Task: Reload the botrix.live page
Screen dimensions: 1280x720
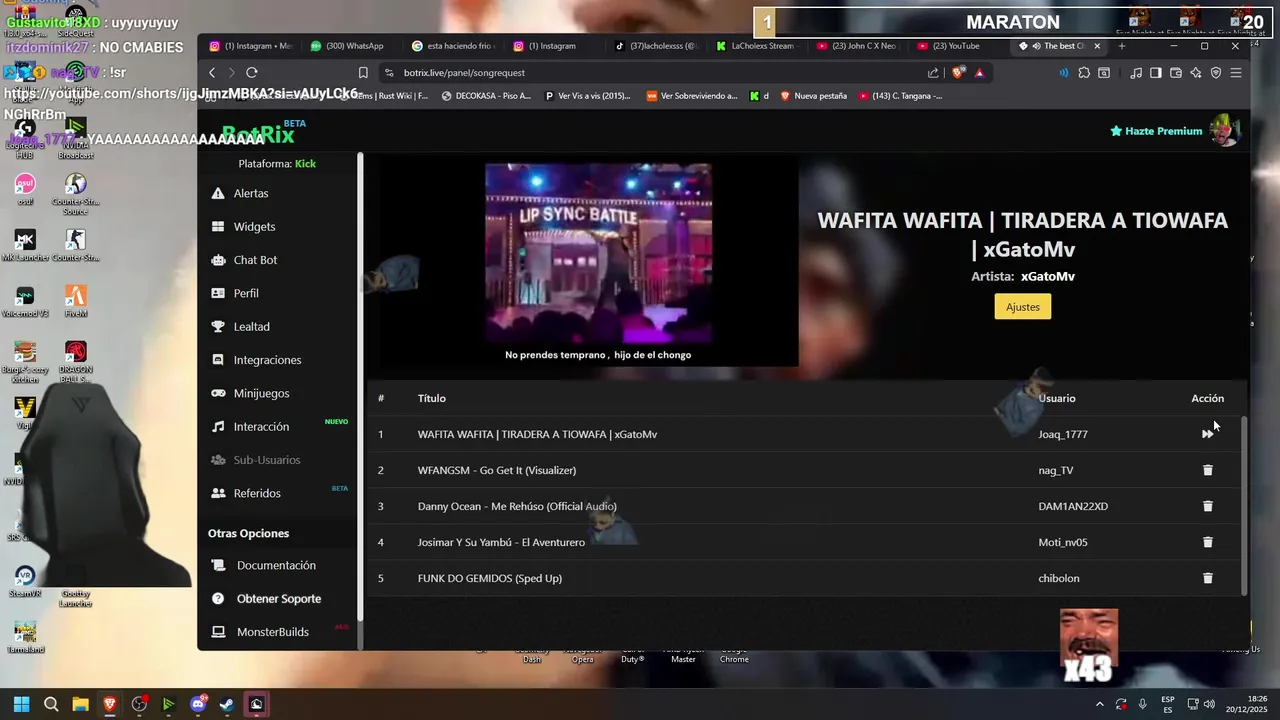Action: pos(252,72)
